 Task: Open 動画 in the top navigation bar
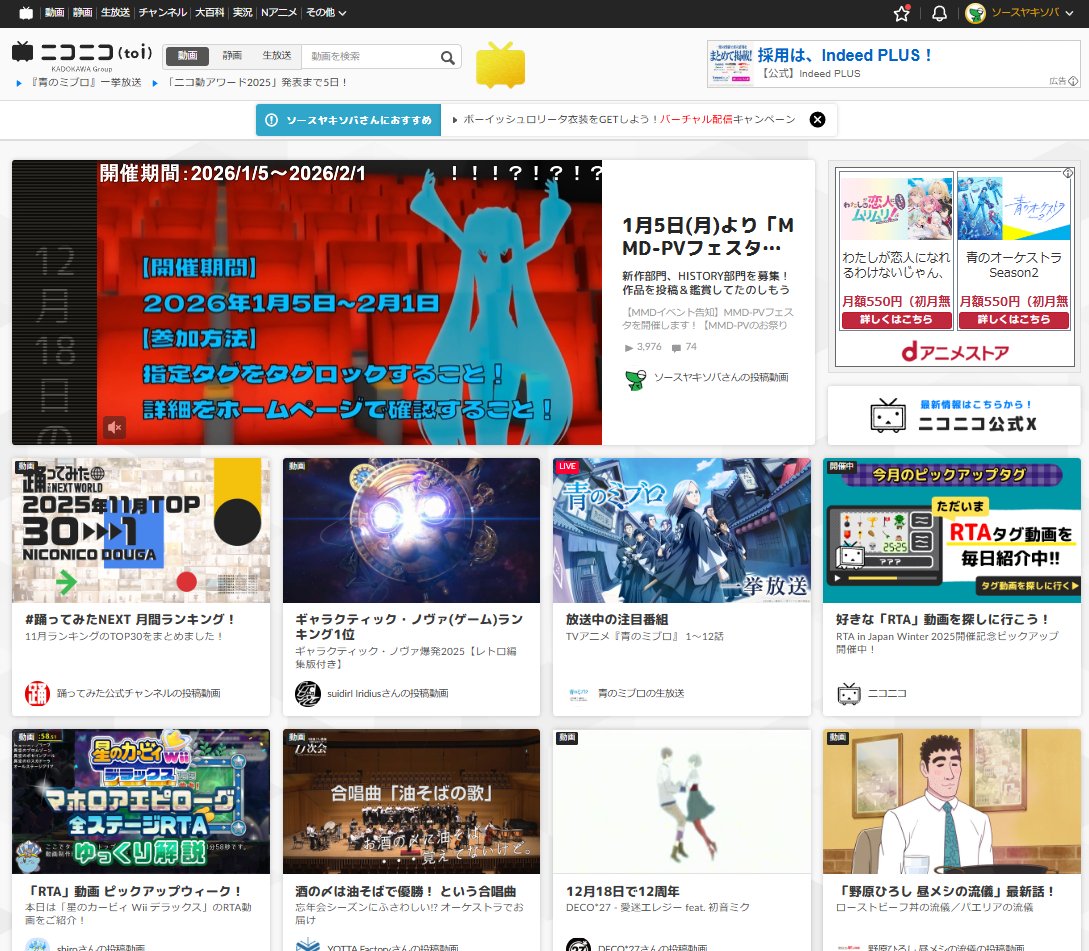54,13
